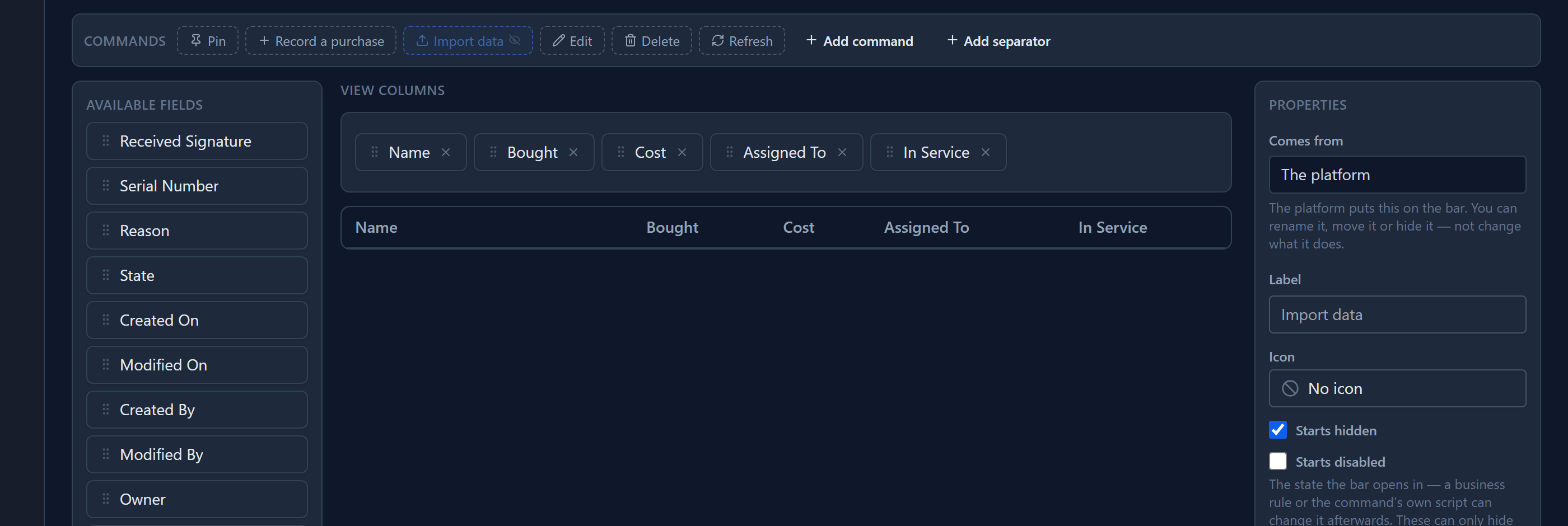The width and height of the screenshot is (1568, 526).
Task: Remove the Cost column chip
Action: [682, 152]
